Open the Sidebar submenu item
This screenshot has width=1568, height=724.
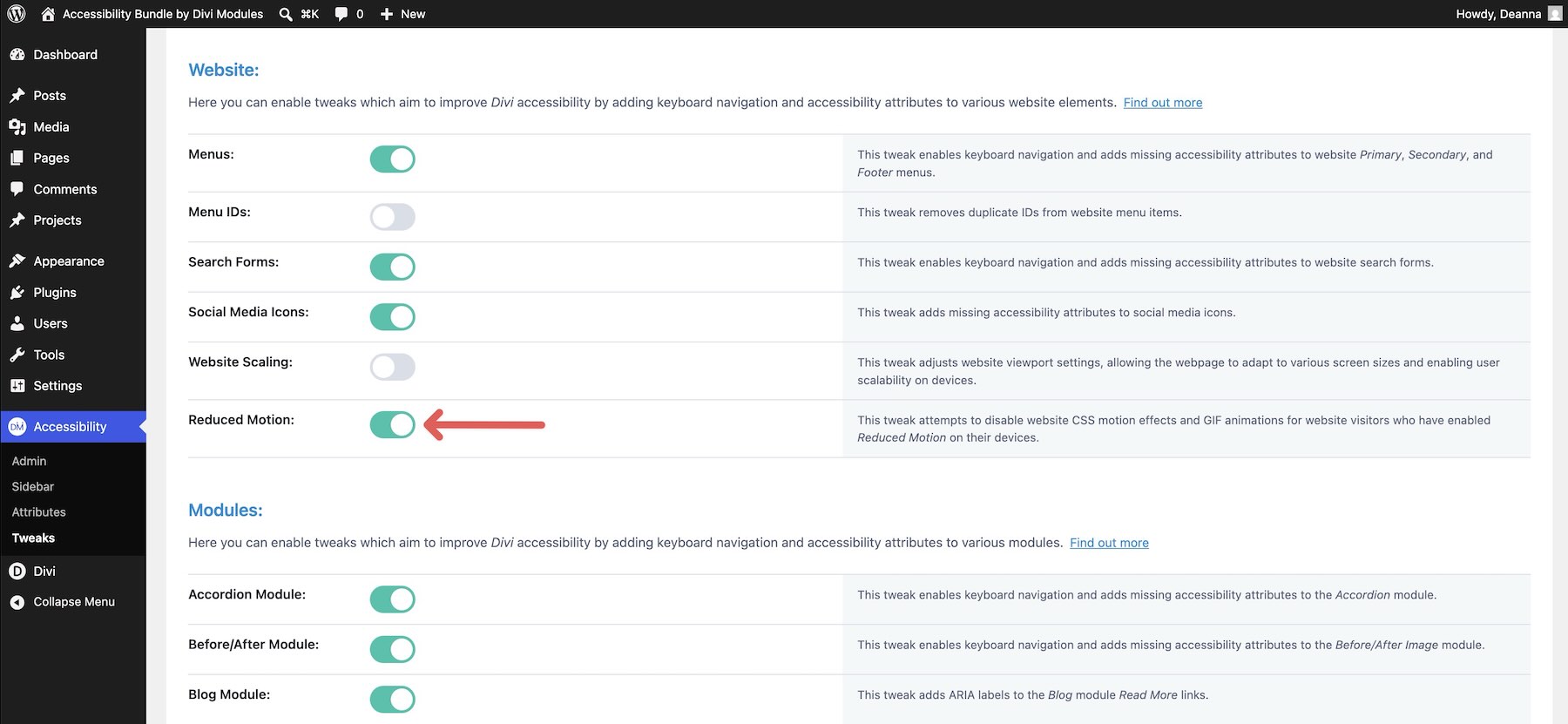33,487
